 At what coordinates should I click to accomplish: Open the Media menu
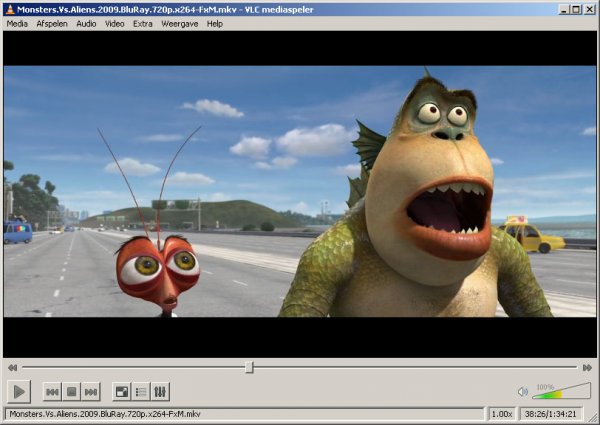(x=17, y=24)
